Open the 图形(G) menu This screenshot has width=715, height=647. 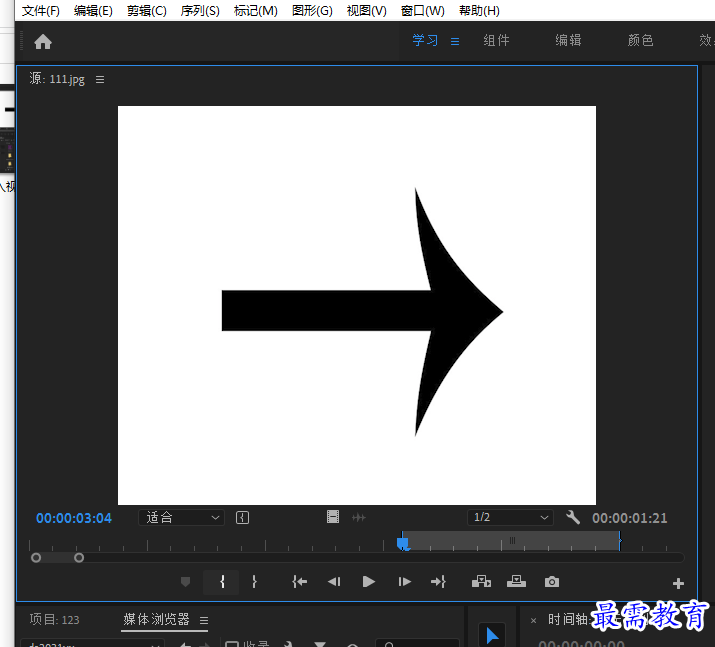point(312,10)
